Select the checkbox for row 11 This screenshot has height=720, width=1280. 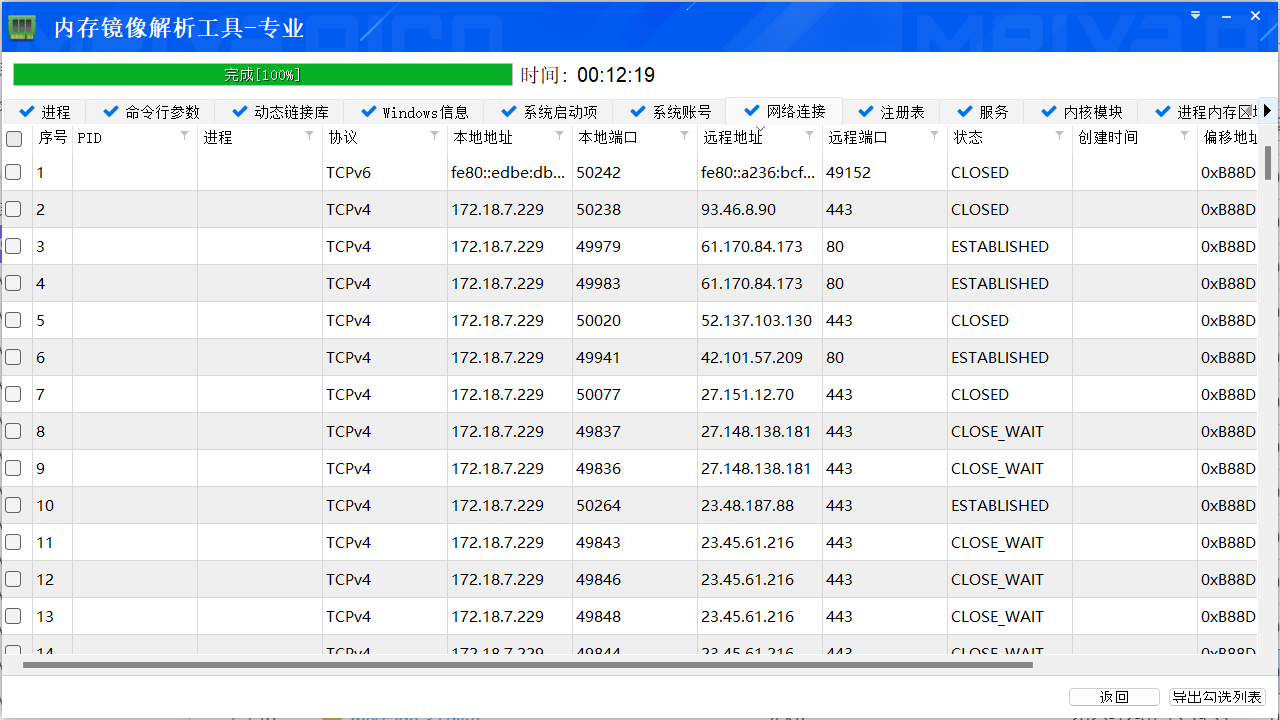pos(13,542)
